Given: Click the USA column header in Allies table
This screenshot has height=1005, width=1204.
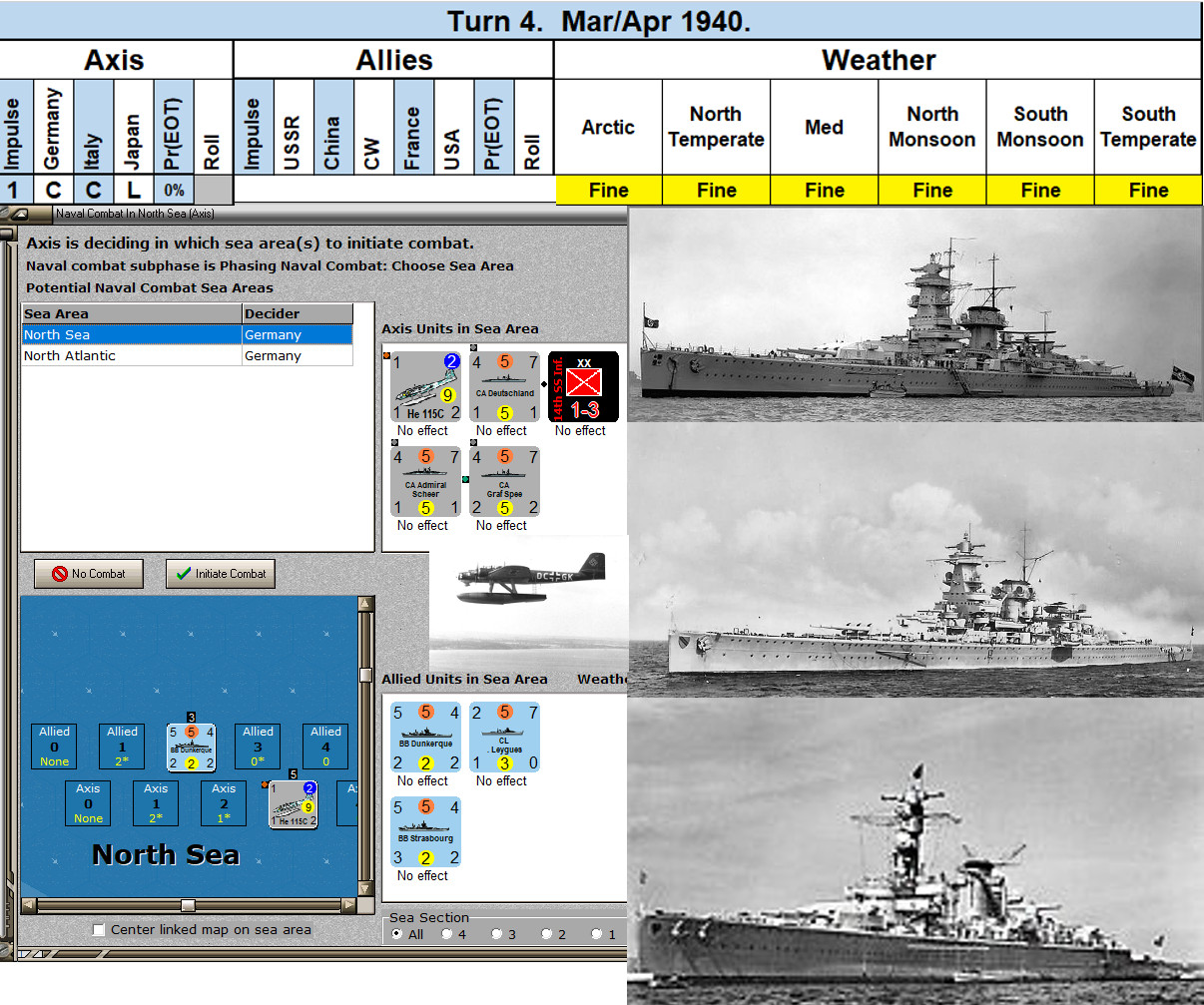Looking at the screenshot, I should [x=452, y=128].
